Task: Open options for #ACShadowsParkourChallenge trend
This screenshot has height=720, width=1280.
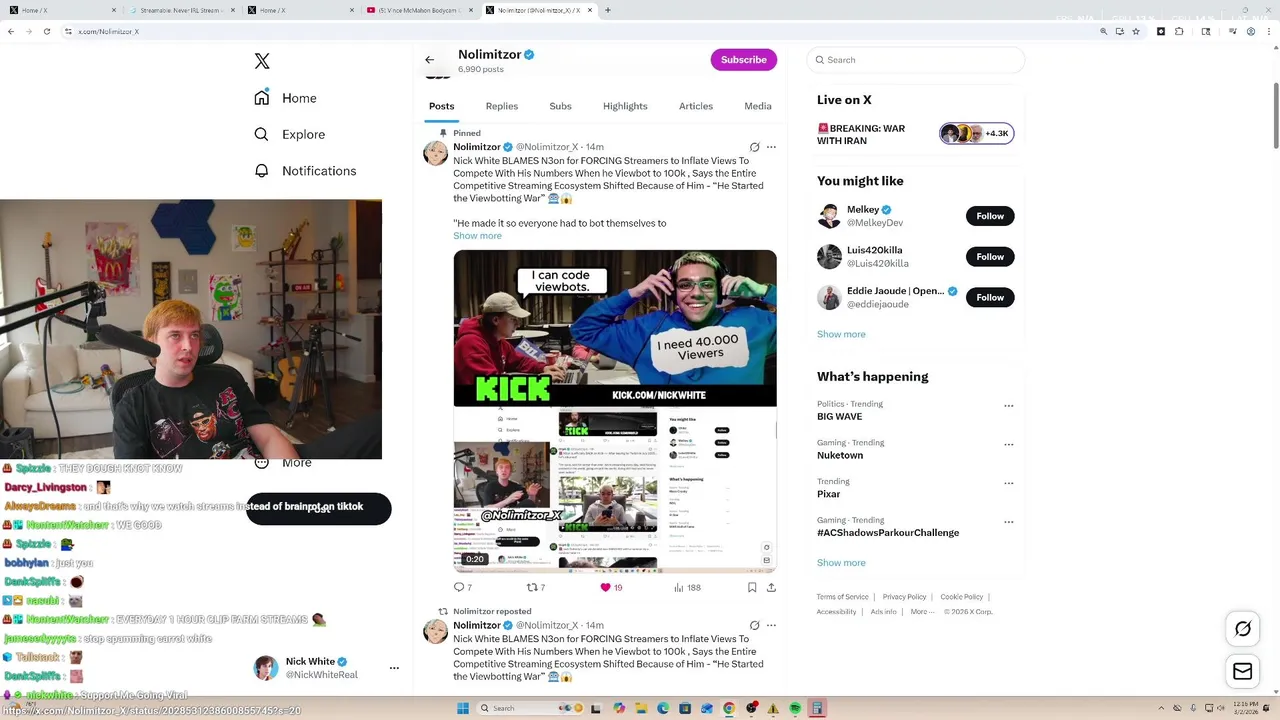Action: coord(1008,522)
